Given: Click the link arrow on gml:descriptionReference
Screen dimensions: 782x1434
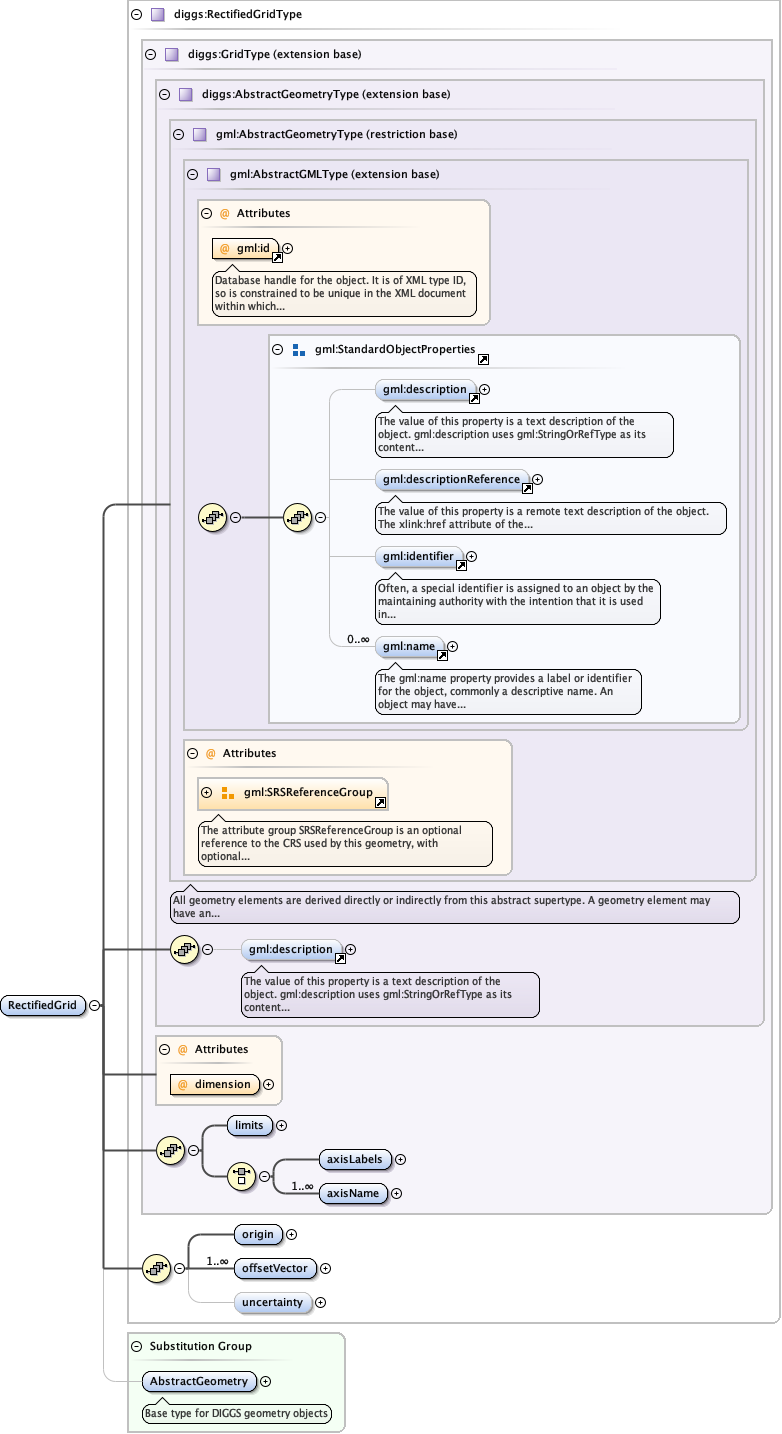Looking at the screenshot, I should [527, 488].
